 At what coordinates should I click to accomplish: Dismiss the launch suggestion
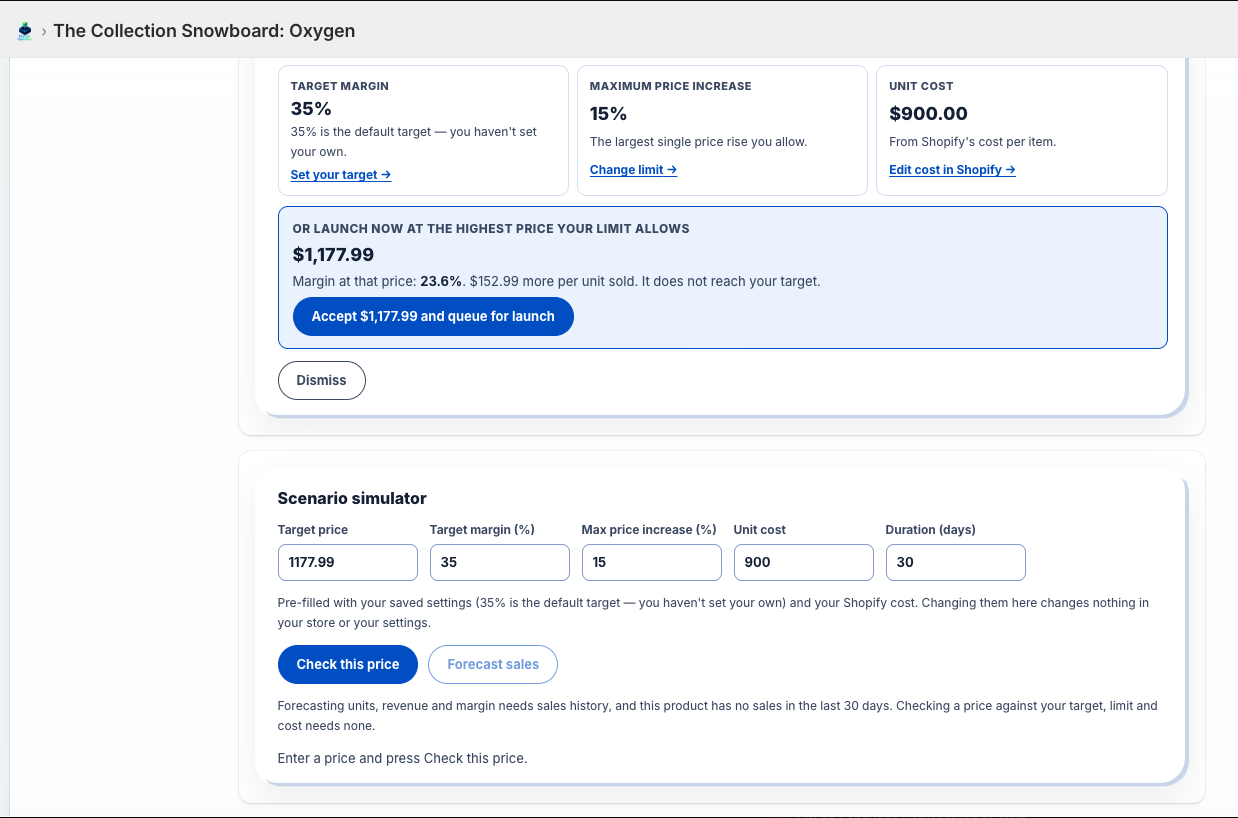322,380
